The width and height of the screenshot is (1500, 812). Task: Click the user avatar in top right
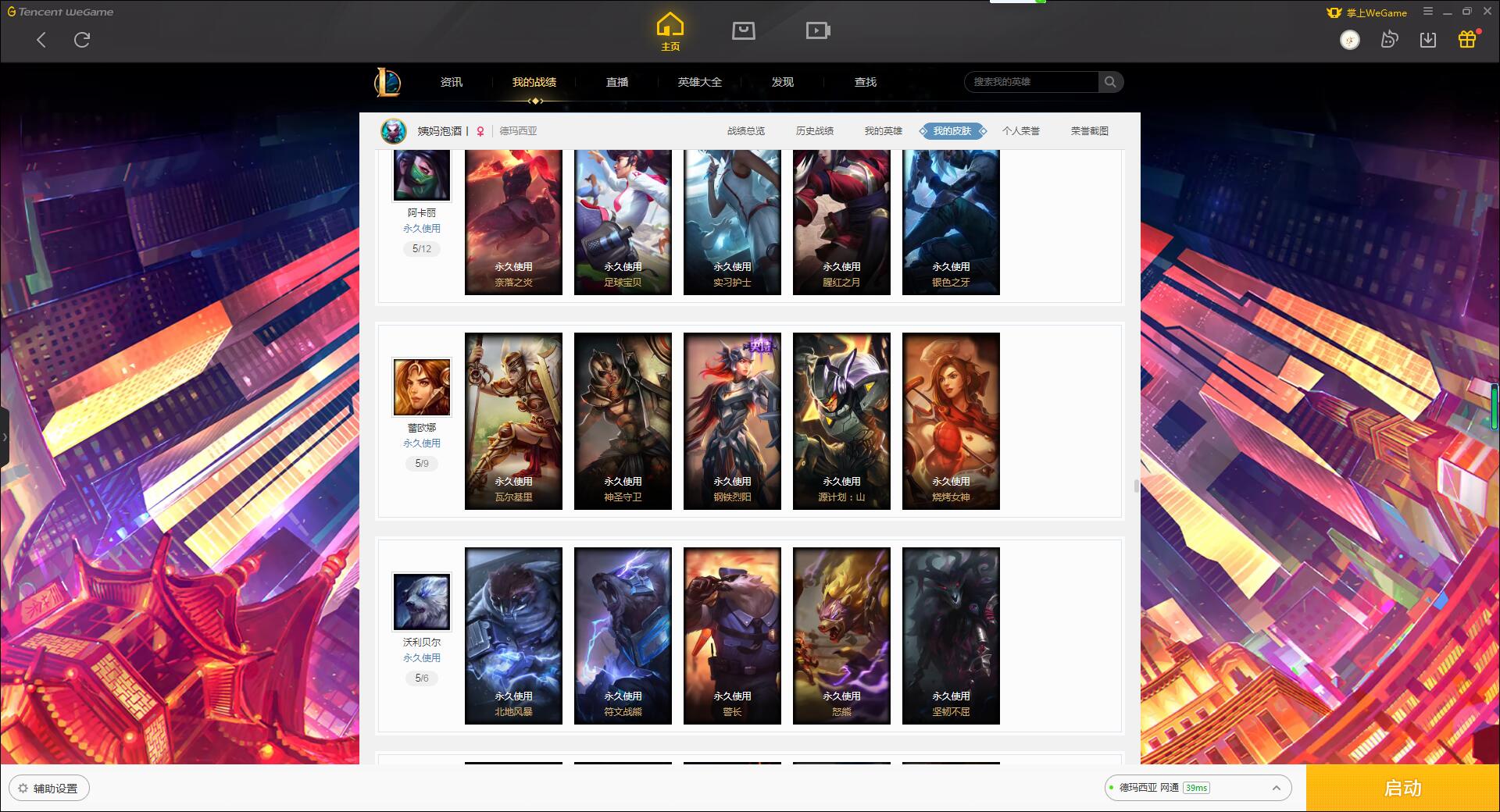click(x=1349, y=40)
